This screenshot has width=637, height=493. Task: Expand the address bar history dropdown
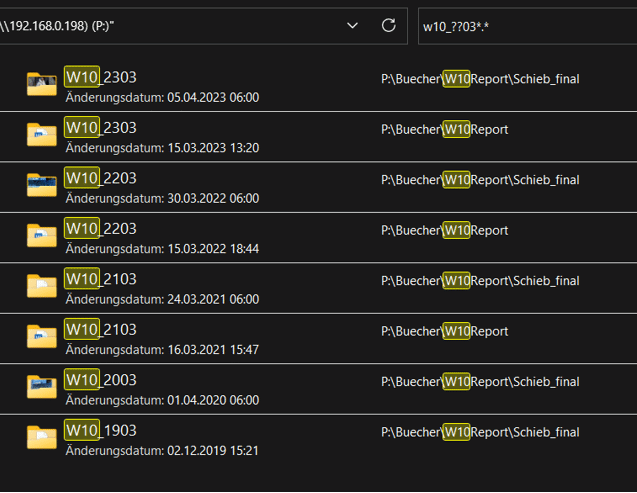point(352,25)
